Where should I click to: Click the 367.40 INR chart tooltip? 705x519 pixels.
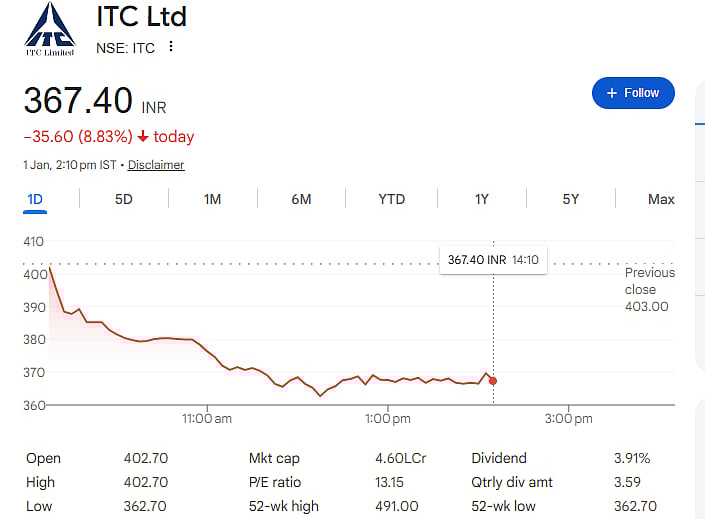tap(493, 260)
